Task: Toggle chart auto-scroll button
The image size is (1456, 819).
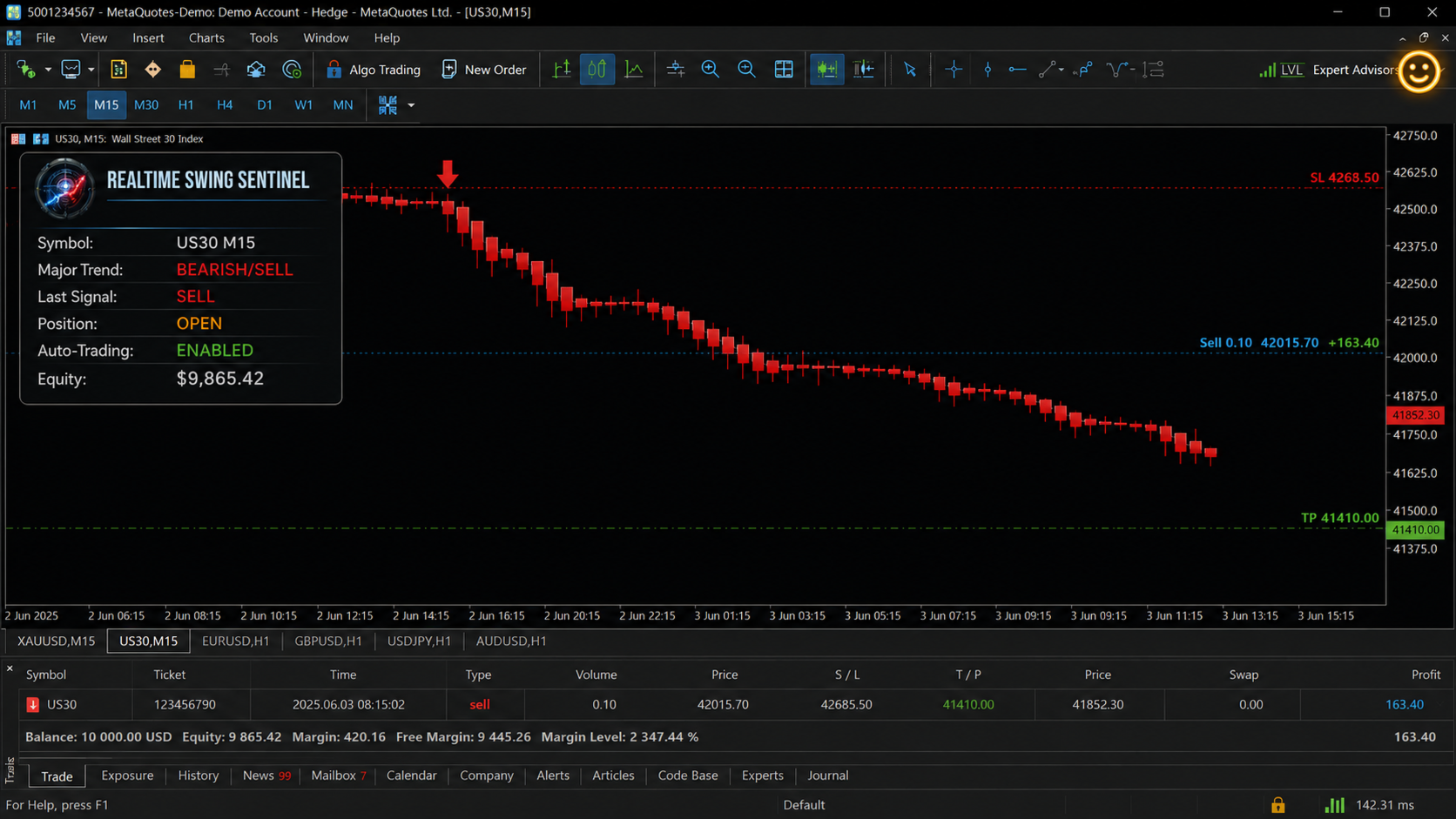Action: (826, 70)
